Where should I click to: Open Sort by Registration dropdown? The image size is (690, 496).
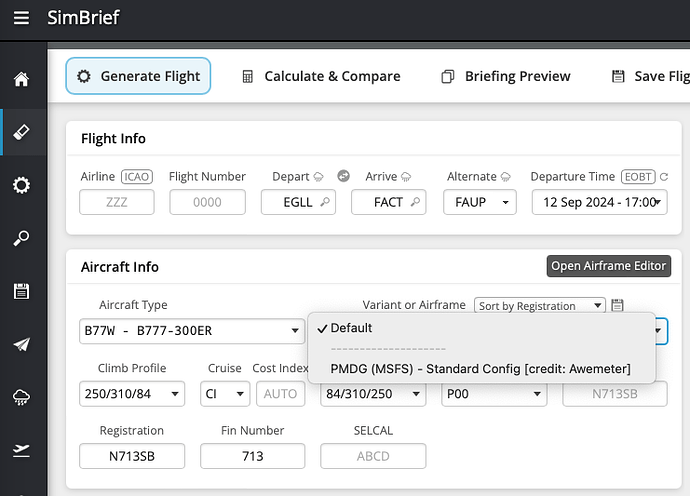pyautogui.click(x=540, y=305)
